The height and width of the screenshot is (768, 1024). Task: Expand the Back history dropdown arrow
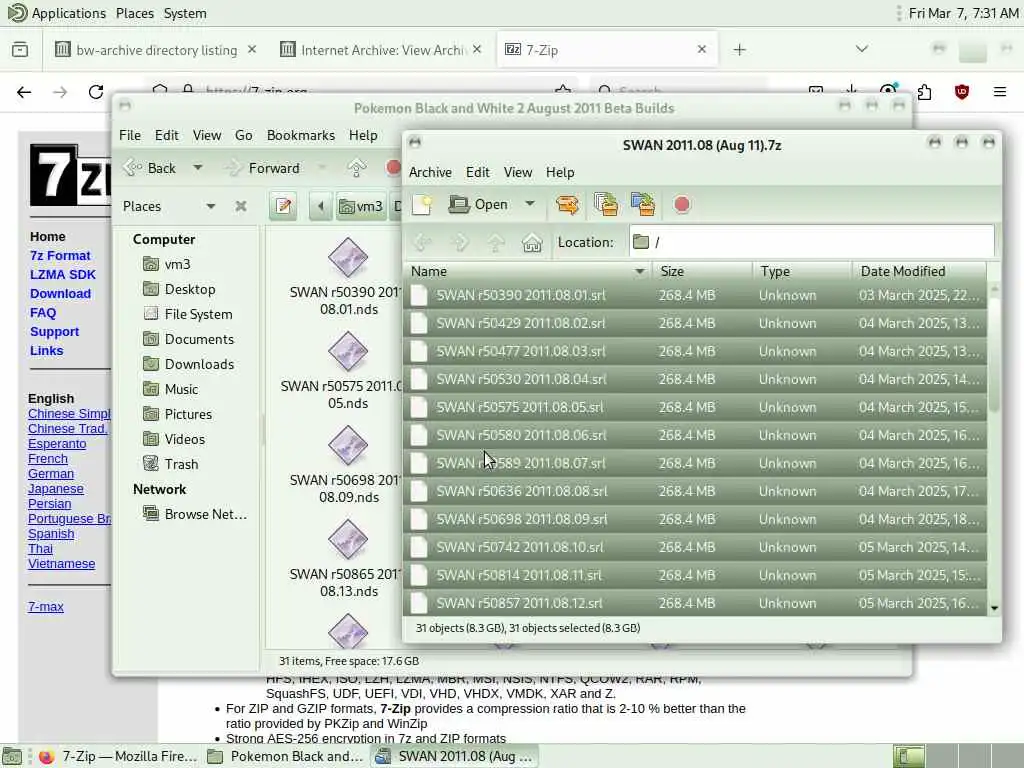pos(197,168)
